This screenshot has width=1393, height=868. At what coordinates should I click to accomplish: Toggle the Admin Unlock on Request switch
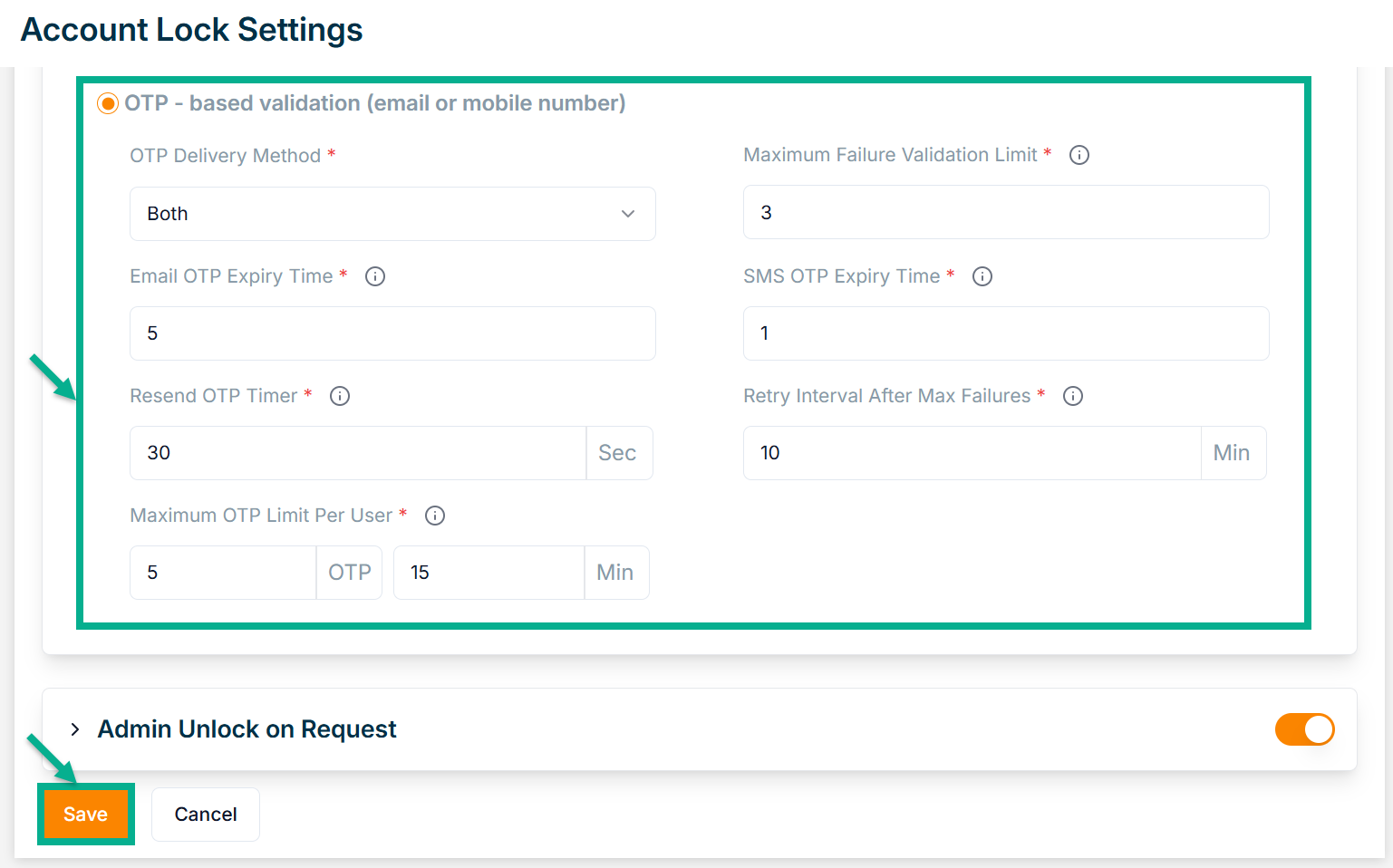[1304, 729]
